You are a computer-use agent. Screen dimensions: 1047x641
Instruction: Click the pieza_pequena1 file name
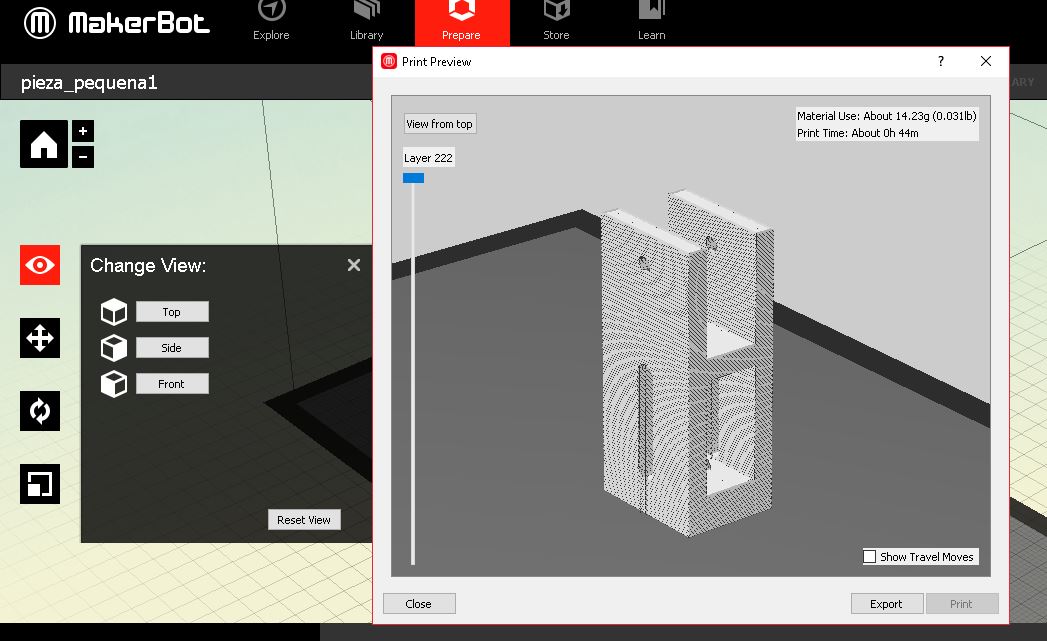click(x=89, y=83)
